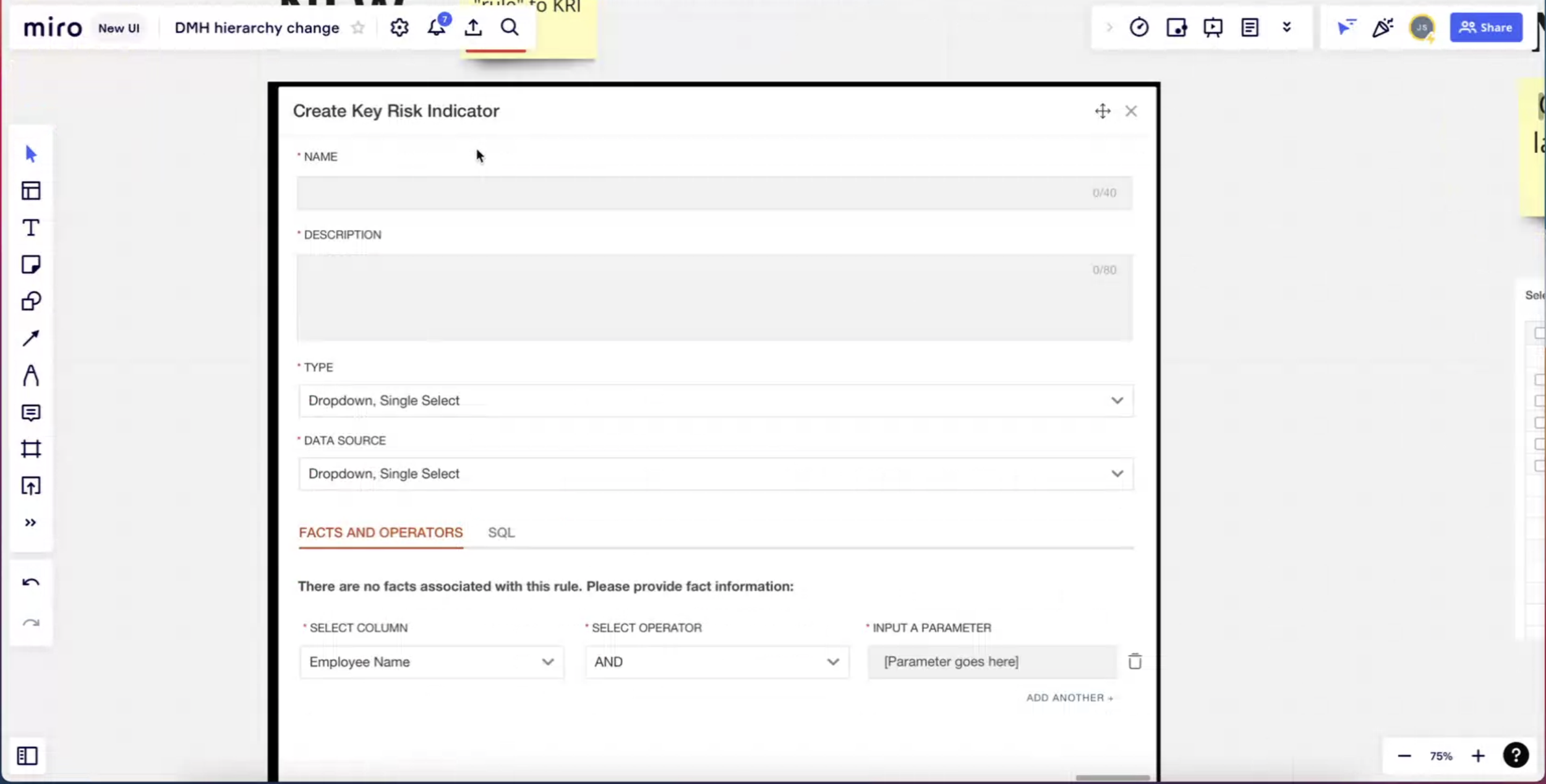Click the Undo icon

click(x=31, y=581)
